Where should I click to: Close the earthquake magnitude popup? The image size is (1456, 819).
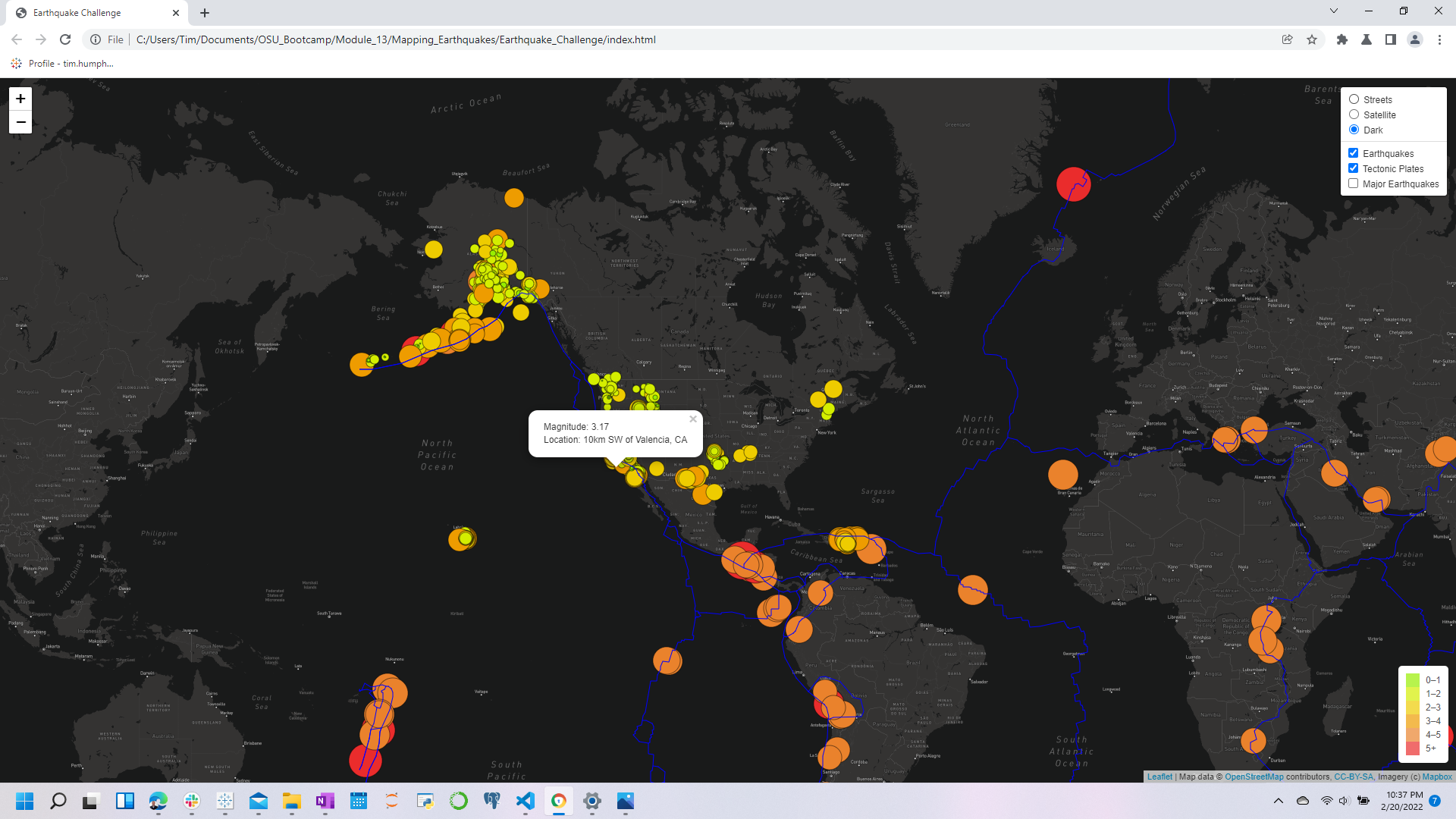692,419
